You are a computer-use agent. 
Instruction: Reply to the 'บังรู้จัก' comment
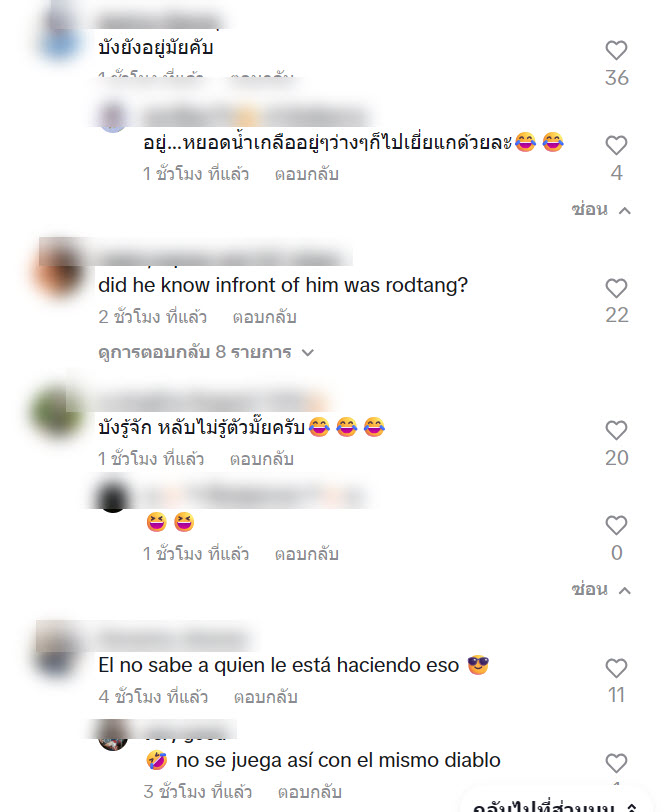(262, 459)
